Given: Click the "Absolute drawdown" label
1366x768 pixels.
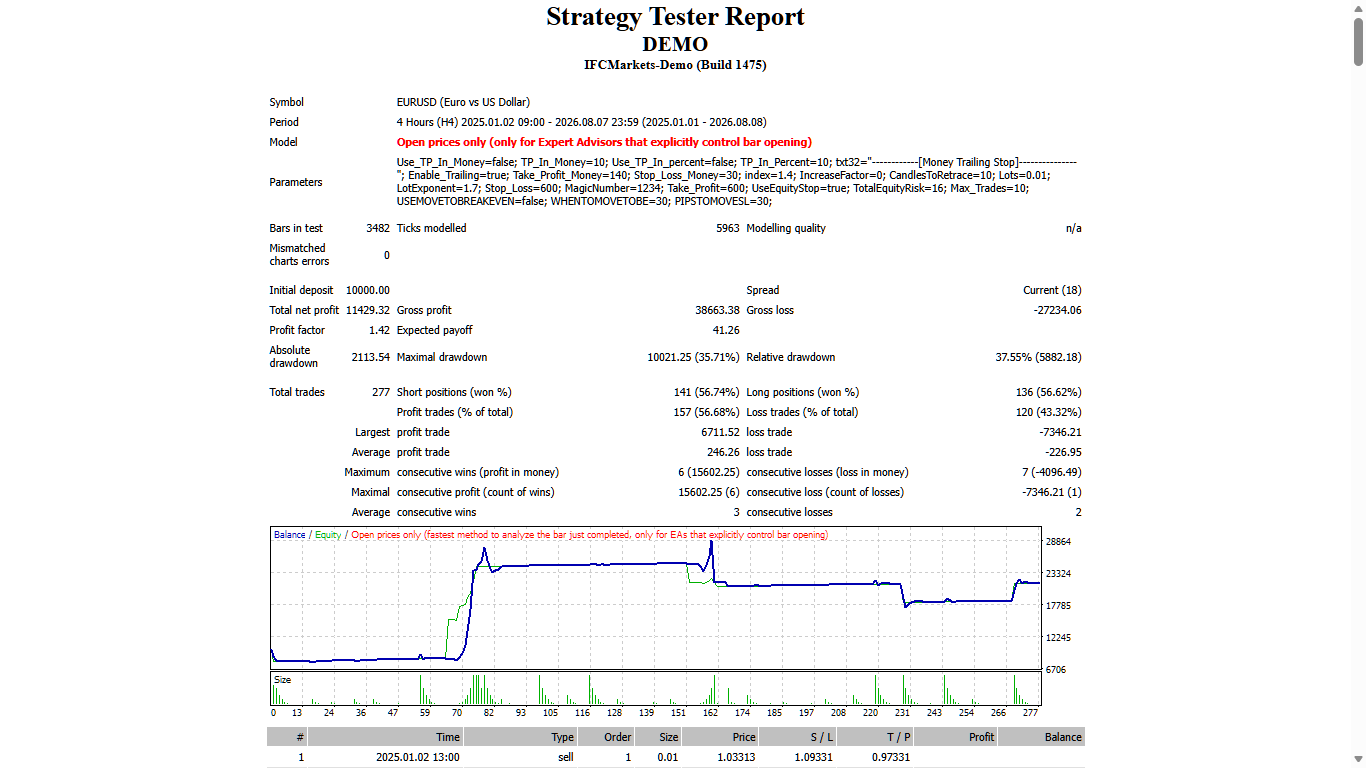Looking at the screenshot, I should 295,357.
